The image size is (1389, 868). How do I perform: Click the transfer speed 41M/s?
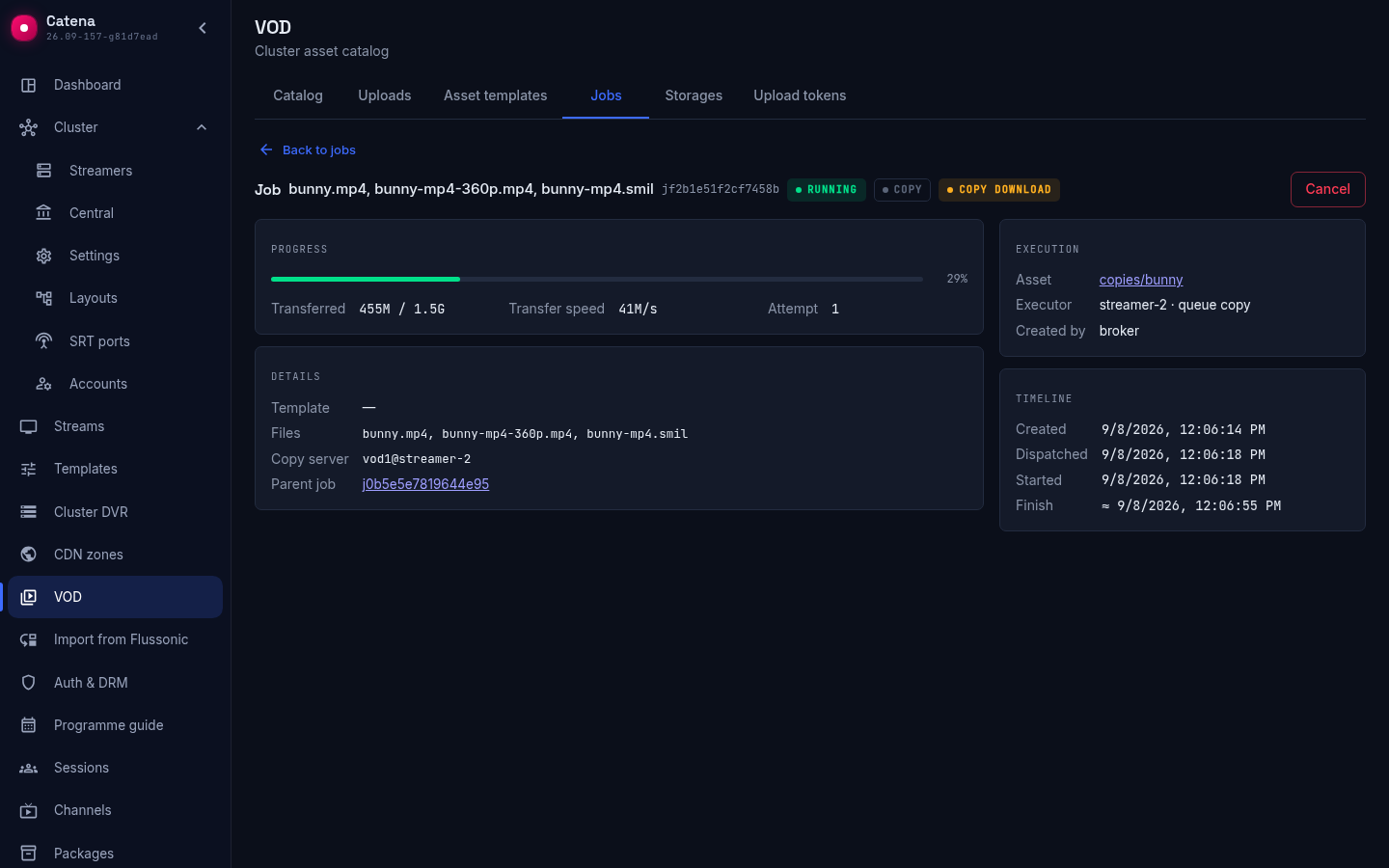(638, 309)
